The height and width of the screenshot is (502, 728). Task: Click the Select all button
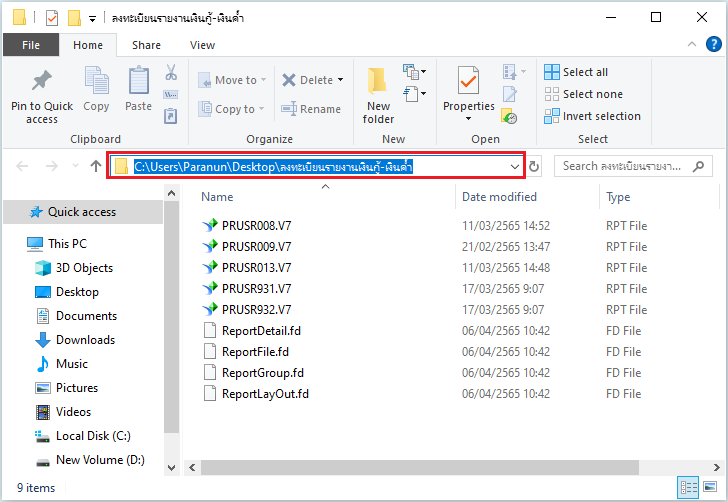pos(576,72)
